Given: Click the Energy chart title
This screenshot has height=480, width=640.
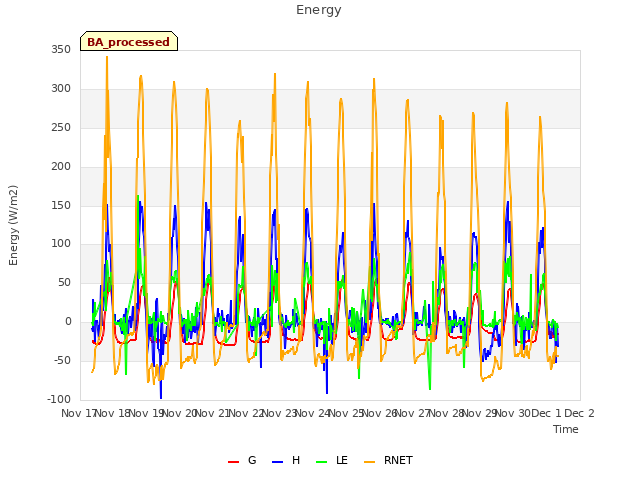Looking at the screenshot, I should tap(319, 10).
